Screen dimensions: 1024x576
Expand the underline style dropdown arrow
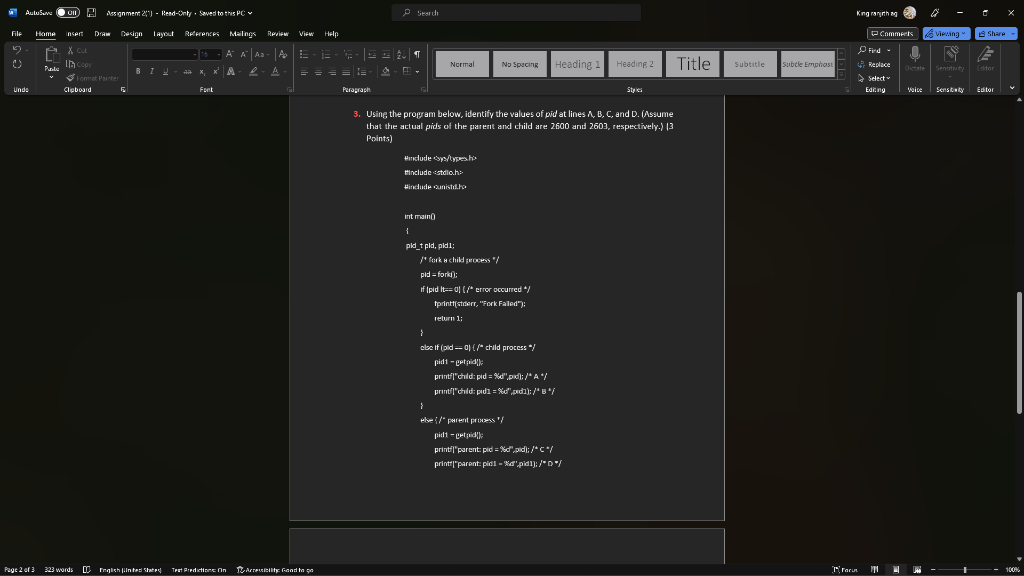(175, 71)
